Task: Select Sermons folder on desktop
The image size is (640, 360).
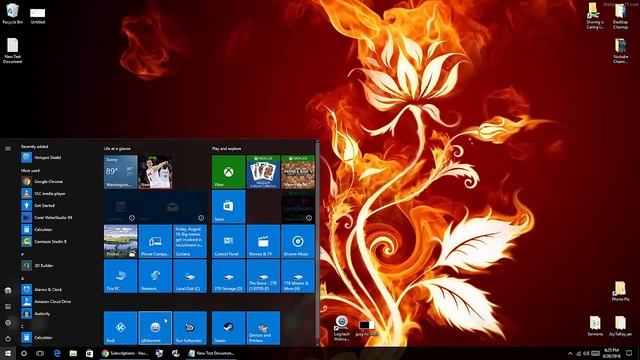Action: point(595,326)
